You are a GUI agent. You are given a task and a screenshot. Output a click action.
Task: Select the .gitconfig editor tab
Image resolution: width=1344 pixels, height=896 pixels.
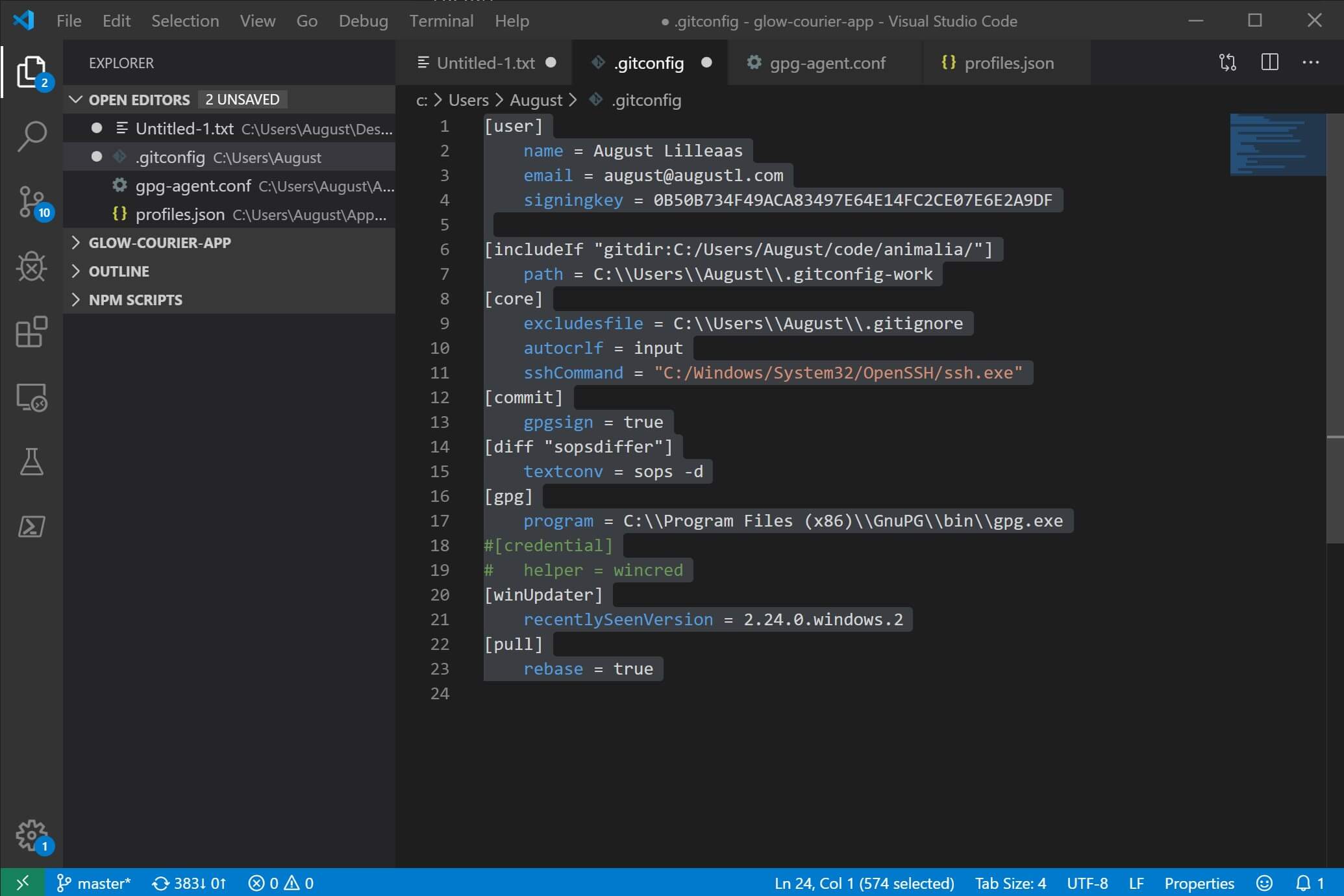[649, 62]
